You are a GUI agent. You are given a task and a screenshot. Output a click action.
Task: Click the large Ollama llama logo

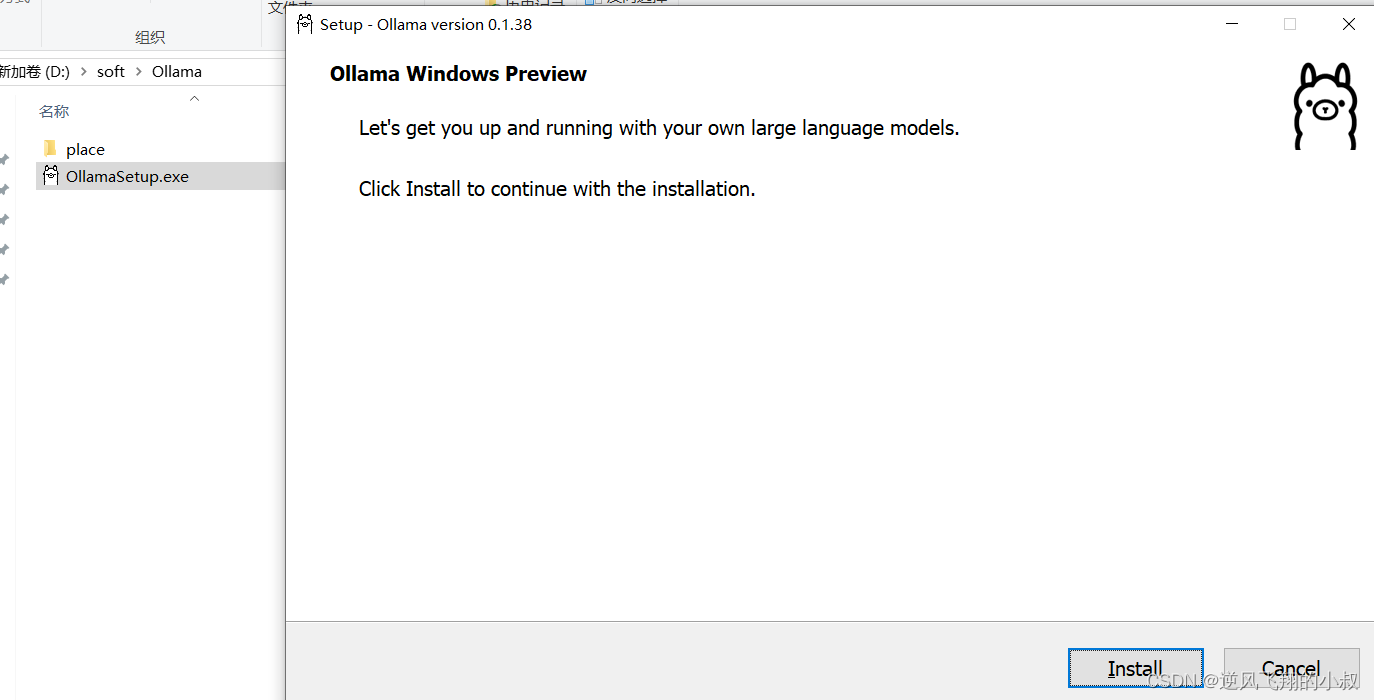point(1325,107)
